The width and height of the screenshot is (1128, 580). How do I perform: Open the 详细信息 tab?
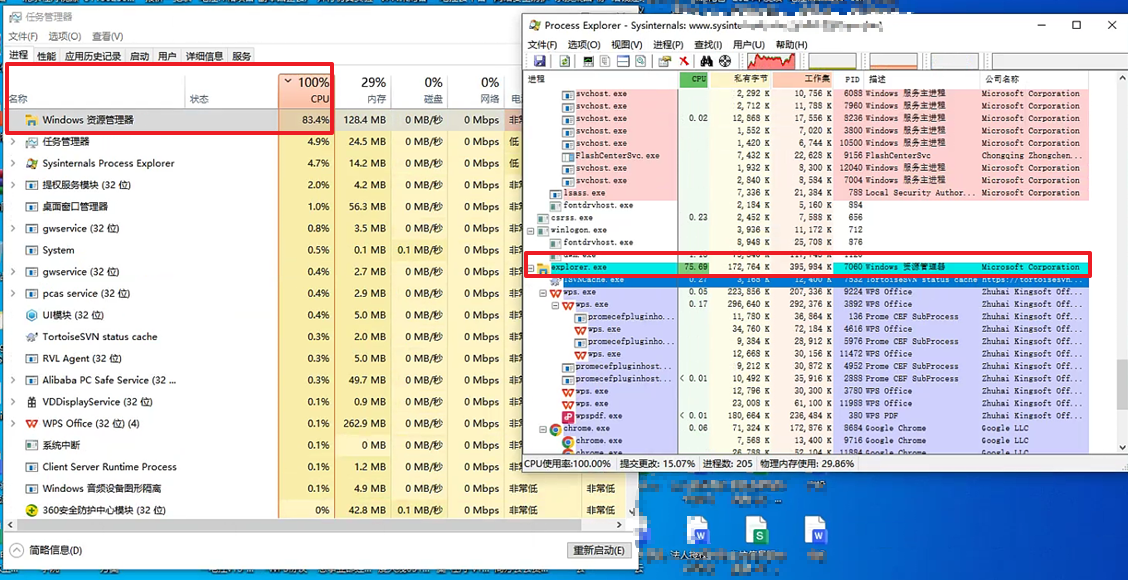point(204,56)
